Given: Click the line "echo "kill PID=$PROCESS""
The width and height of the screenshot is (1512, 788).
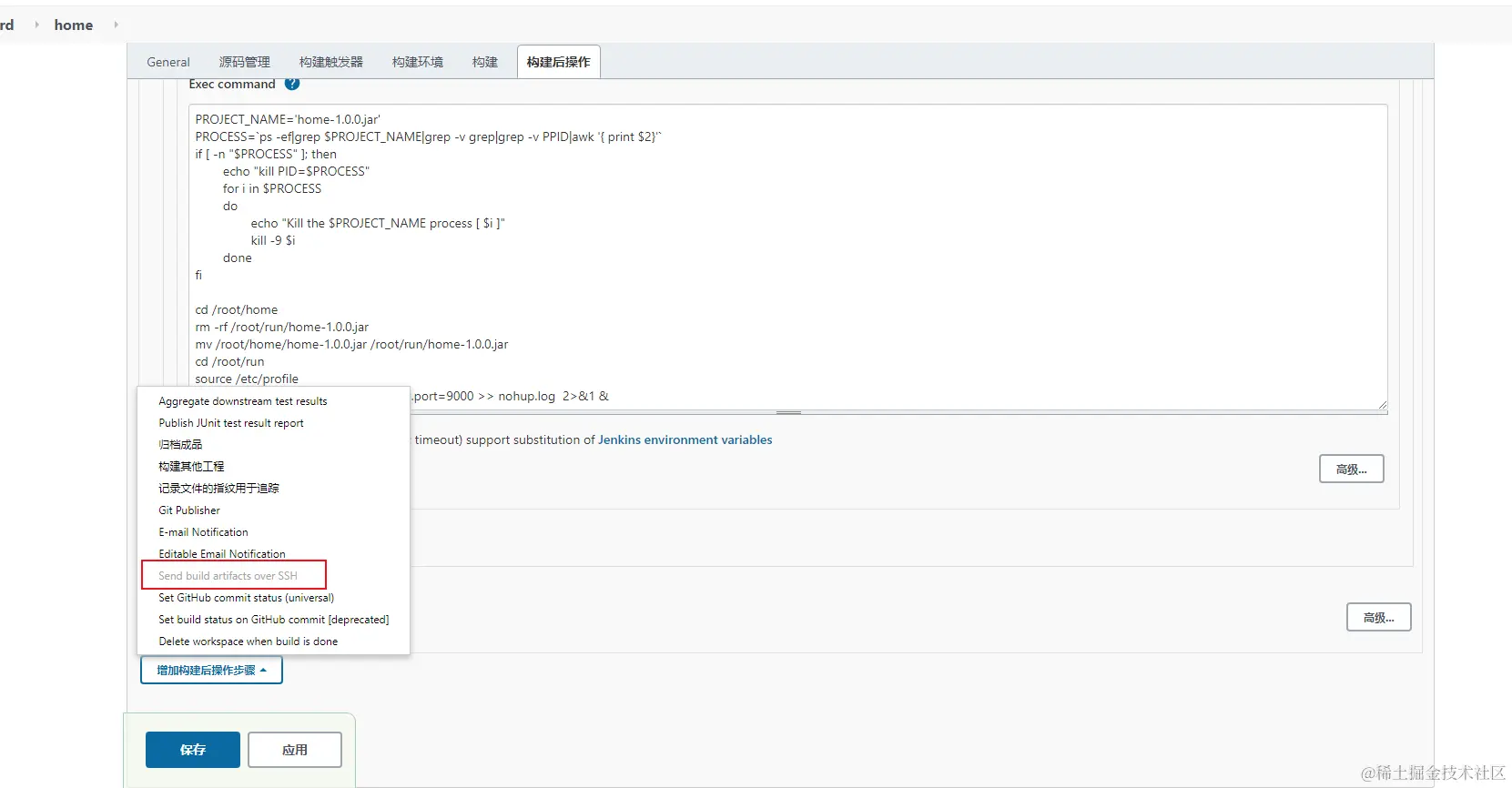Looking at the screenshot, I should (296, 171).
